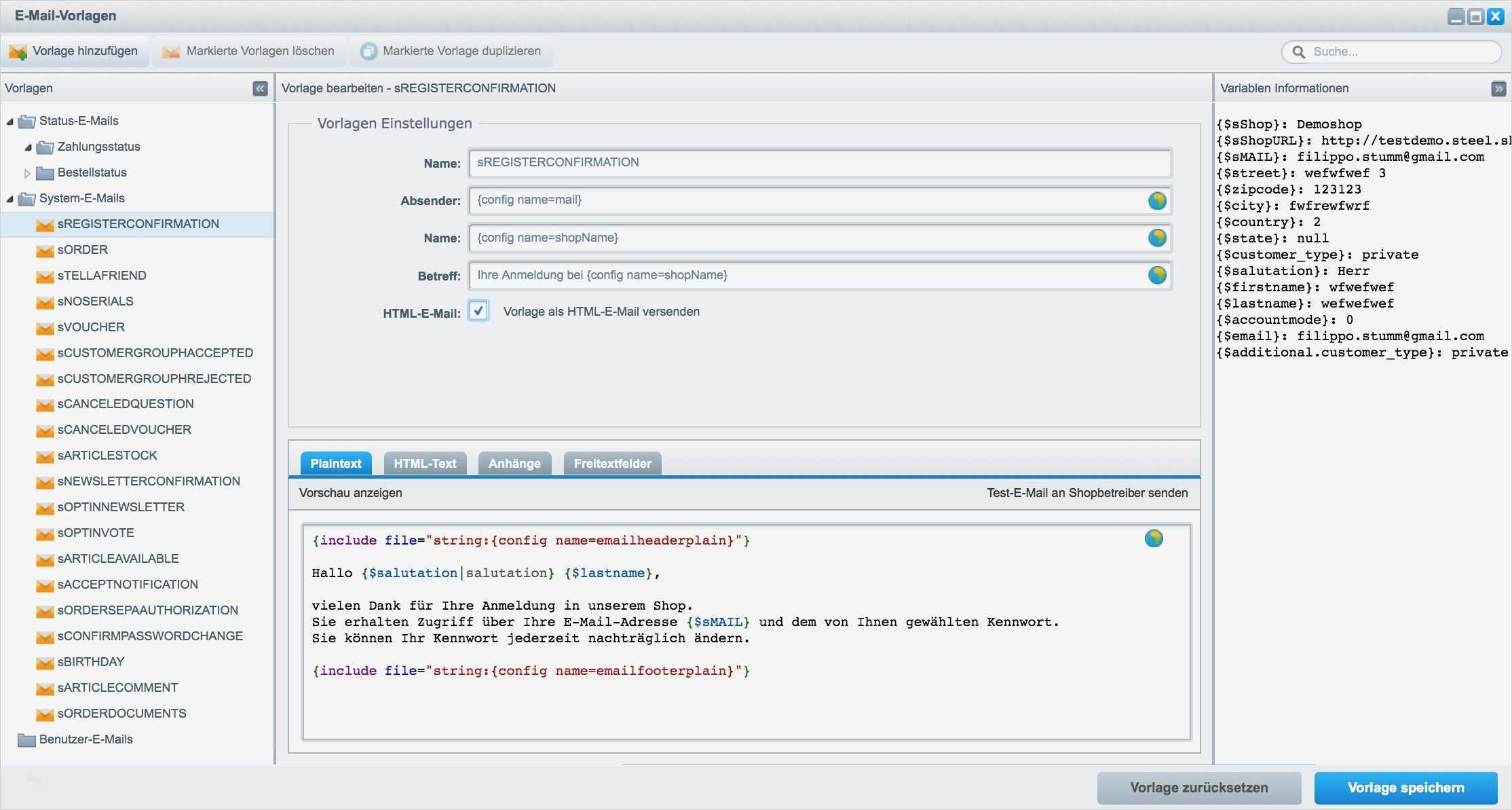Switch to the HTML-Text tab
Screen dimensions: 1512x810
[425, 463]
